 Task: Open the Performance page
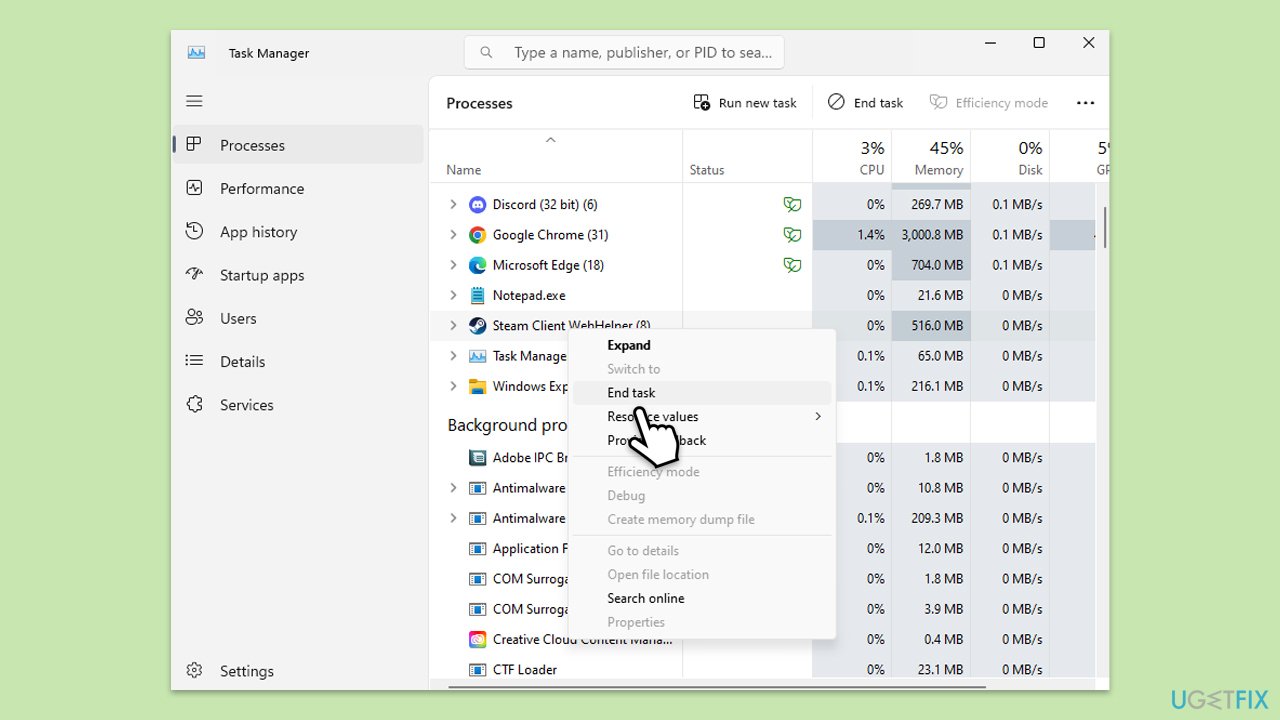point(298,188)
